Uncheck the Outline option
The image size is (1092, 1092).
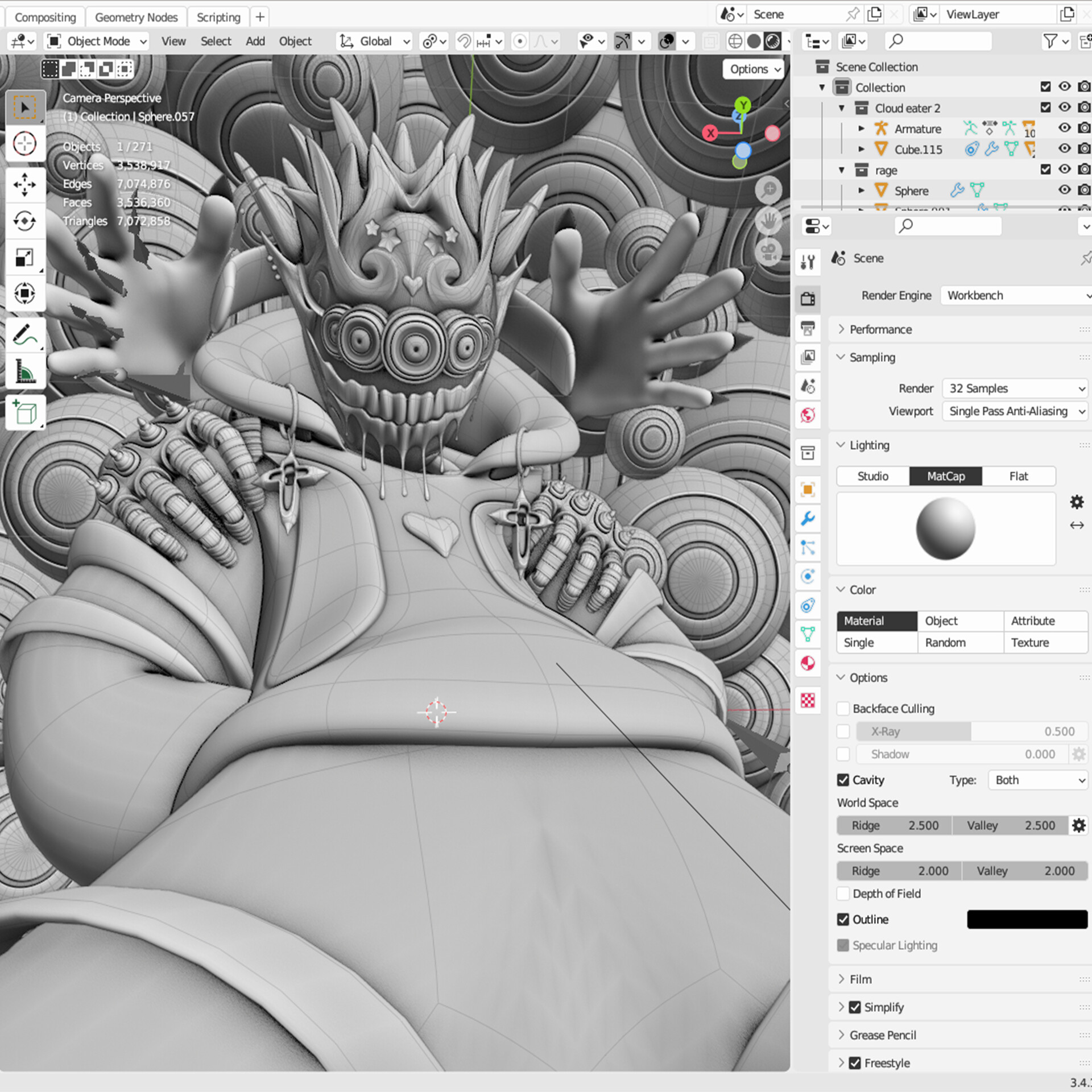pyautogui.click(x=843, y=919)
